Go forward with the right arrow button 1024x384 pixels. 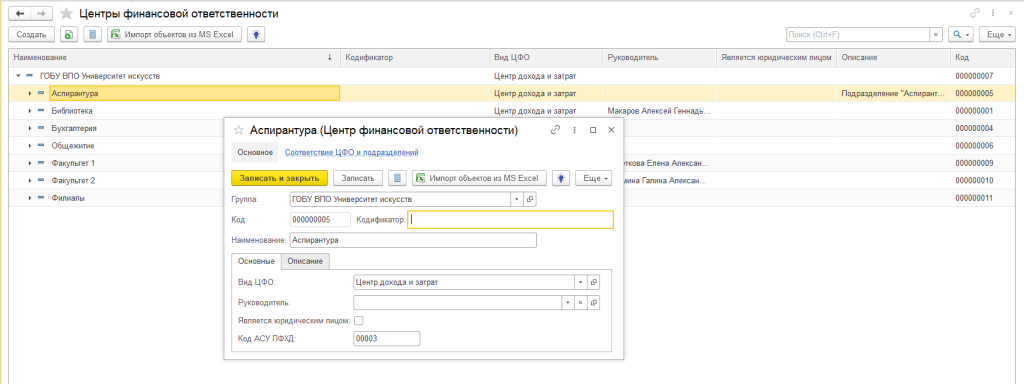tap(41, 13)
